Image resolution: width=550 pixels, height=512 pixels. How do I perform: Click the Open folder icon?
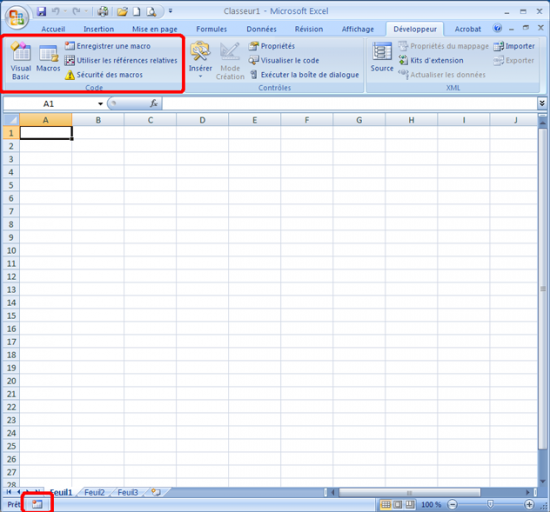[x=122, y=12]
